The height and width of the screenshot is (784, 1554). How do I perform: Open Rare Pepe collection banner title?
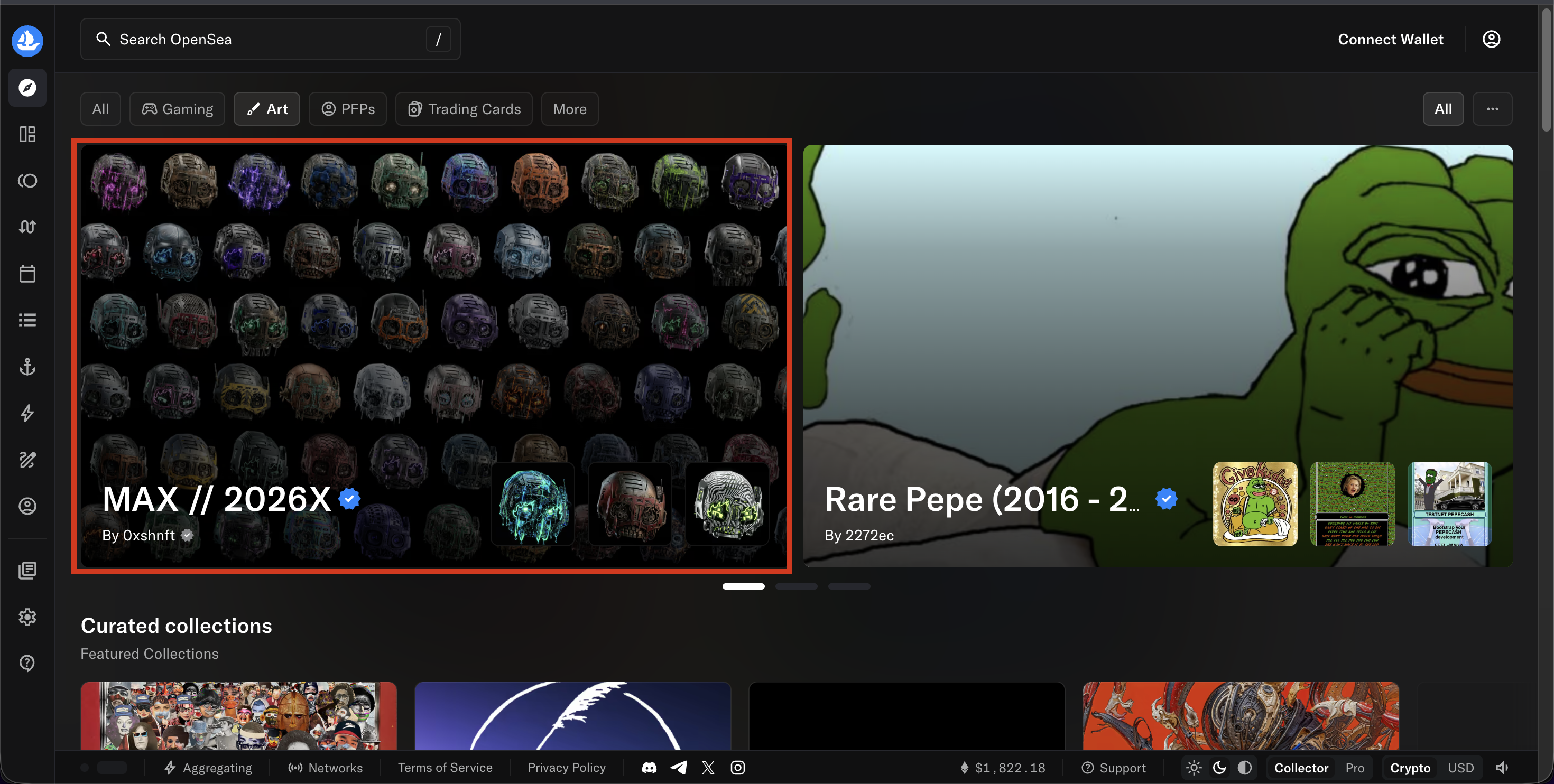982,499
